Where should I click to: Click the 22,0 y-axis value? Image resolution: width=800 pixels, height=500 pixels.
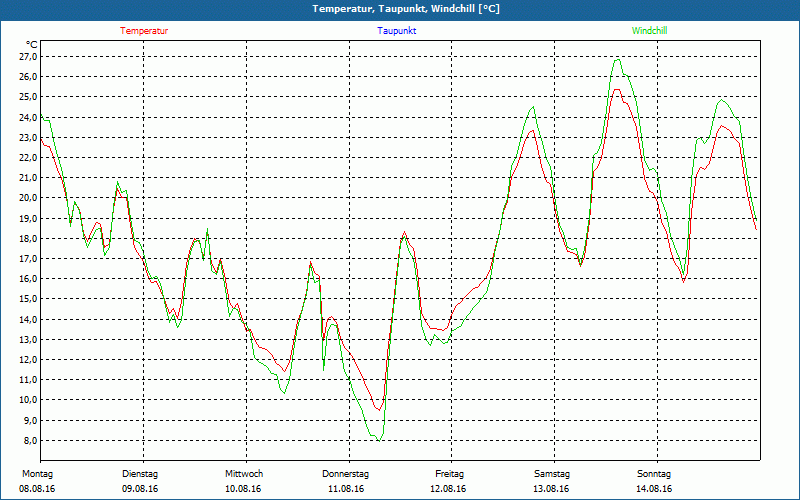(x=28, y=157)
